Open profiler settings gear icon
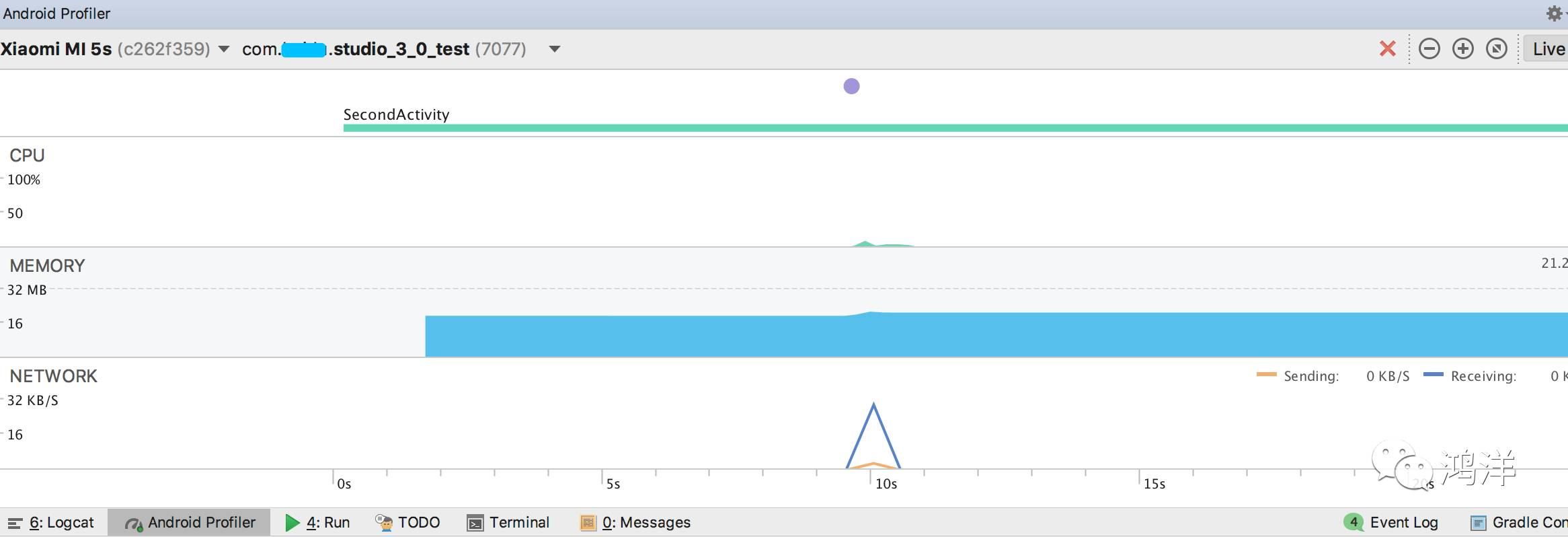The width and height of the screenshot is (1568, 537). (1555, 13)
